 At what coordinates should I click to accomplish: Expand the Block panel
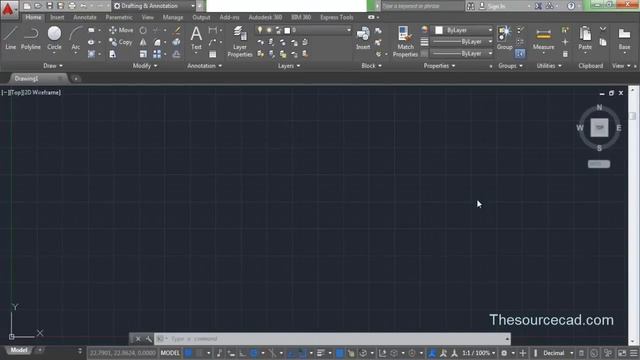click(371, 66)
